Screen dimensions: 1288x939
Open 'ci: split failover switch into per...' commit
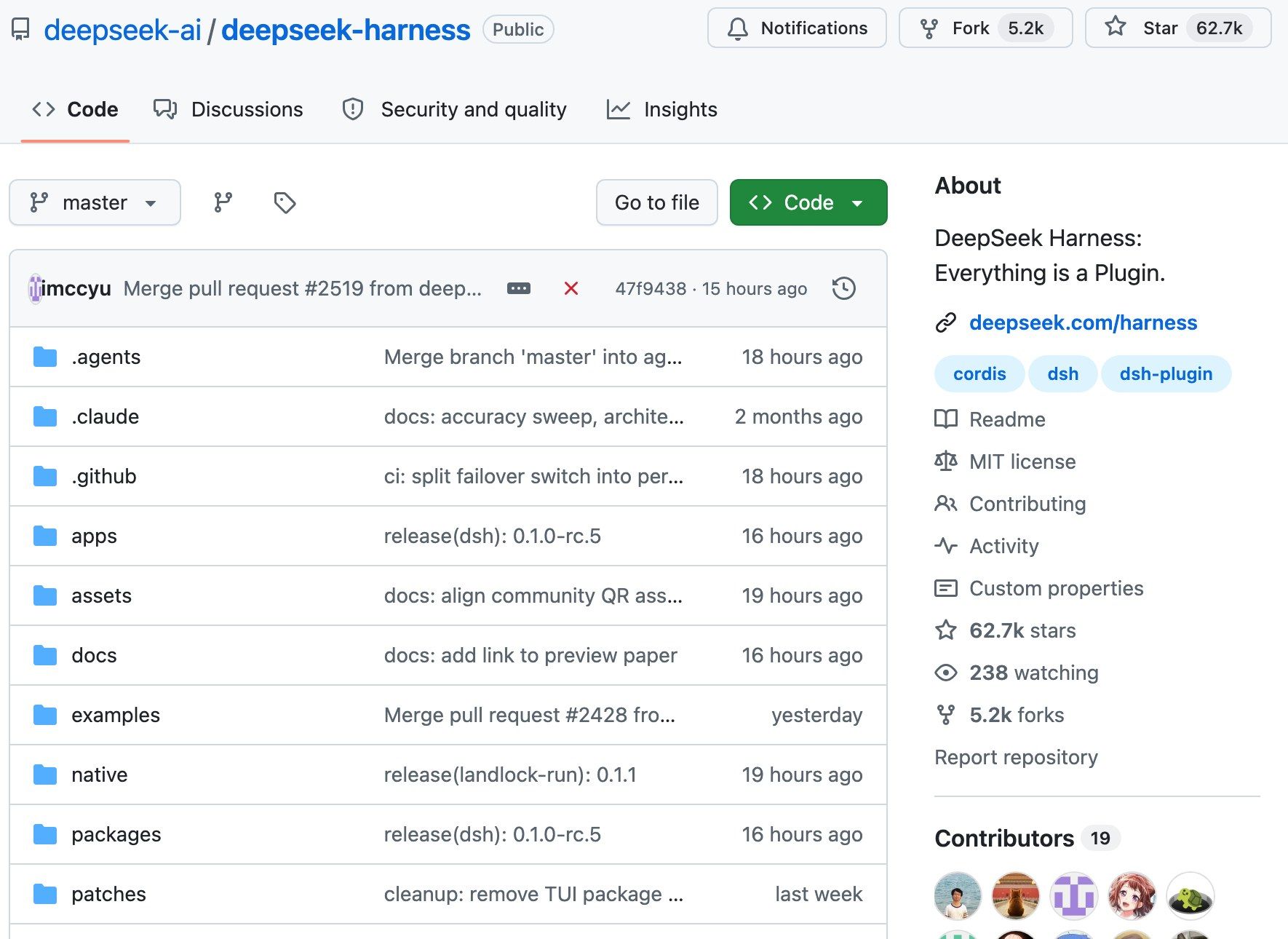click(533, 476)
